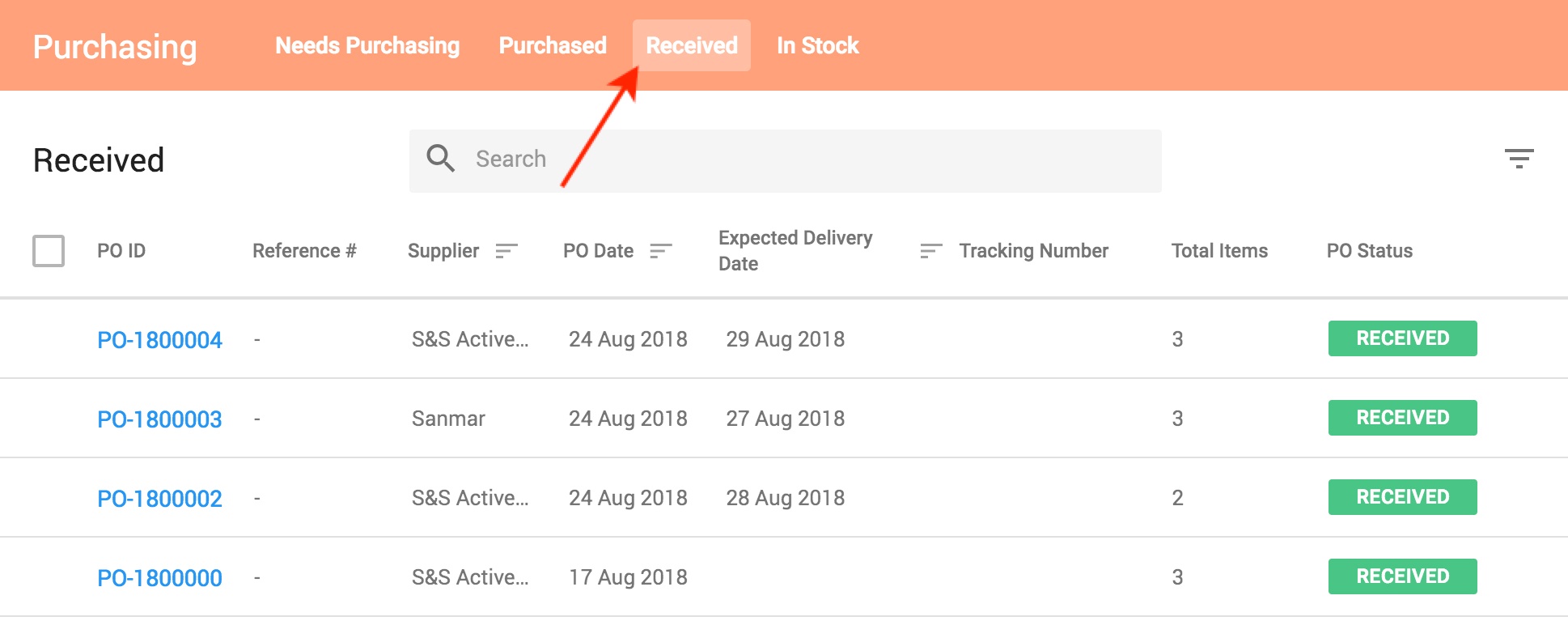The width and height of the screenshot is (1568, 638).
Task: Select the RECEIVED status badge for PO-1800004
Action: coord(1402,338)
